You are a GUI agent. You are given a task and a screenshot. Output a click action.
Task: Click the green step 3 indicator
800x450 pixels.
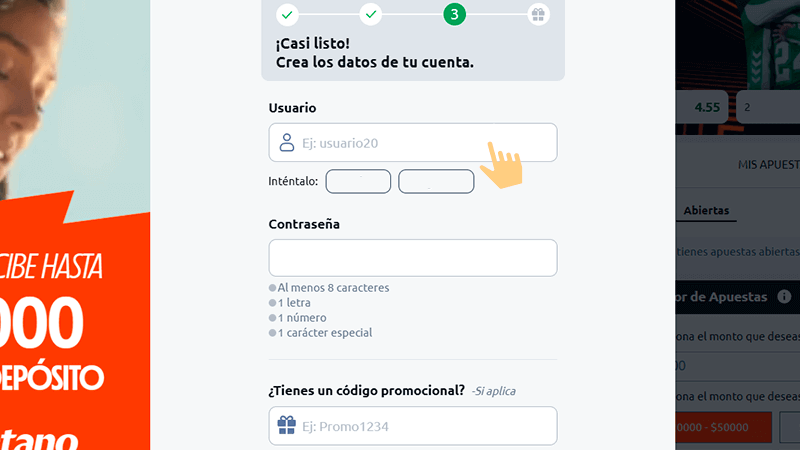455,14
